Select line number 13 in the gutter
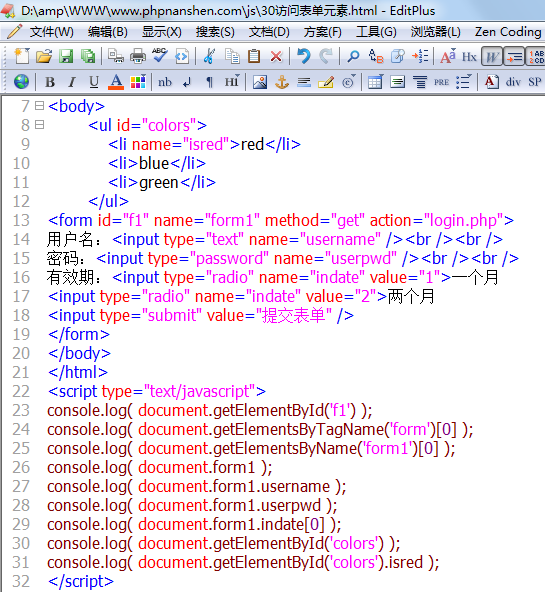 coord(21,220)
